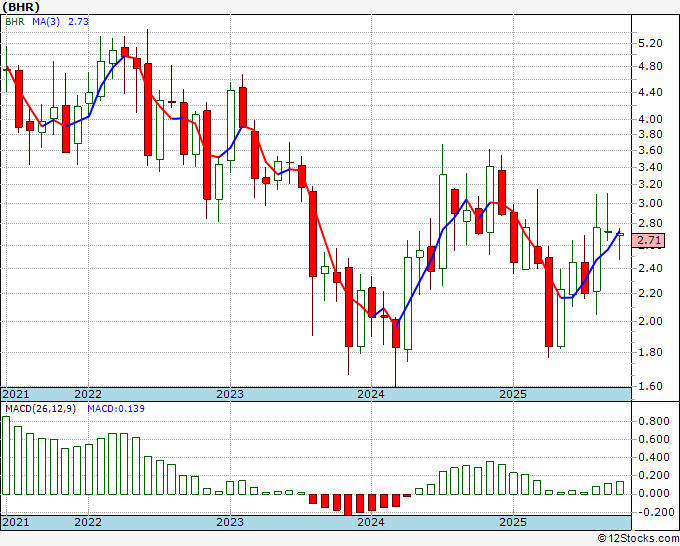Click 2024 on the MACD timeline

[x=371, y=522]
